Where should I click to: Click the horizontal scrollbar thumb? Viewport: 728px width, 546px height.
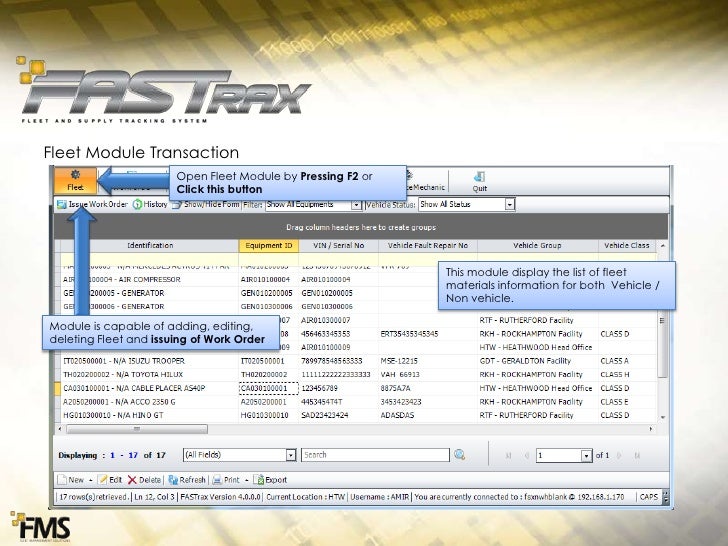coord(137,429)
